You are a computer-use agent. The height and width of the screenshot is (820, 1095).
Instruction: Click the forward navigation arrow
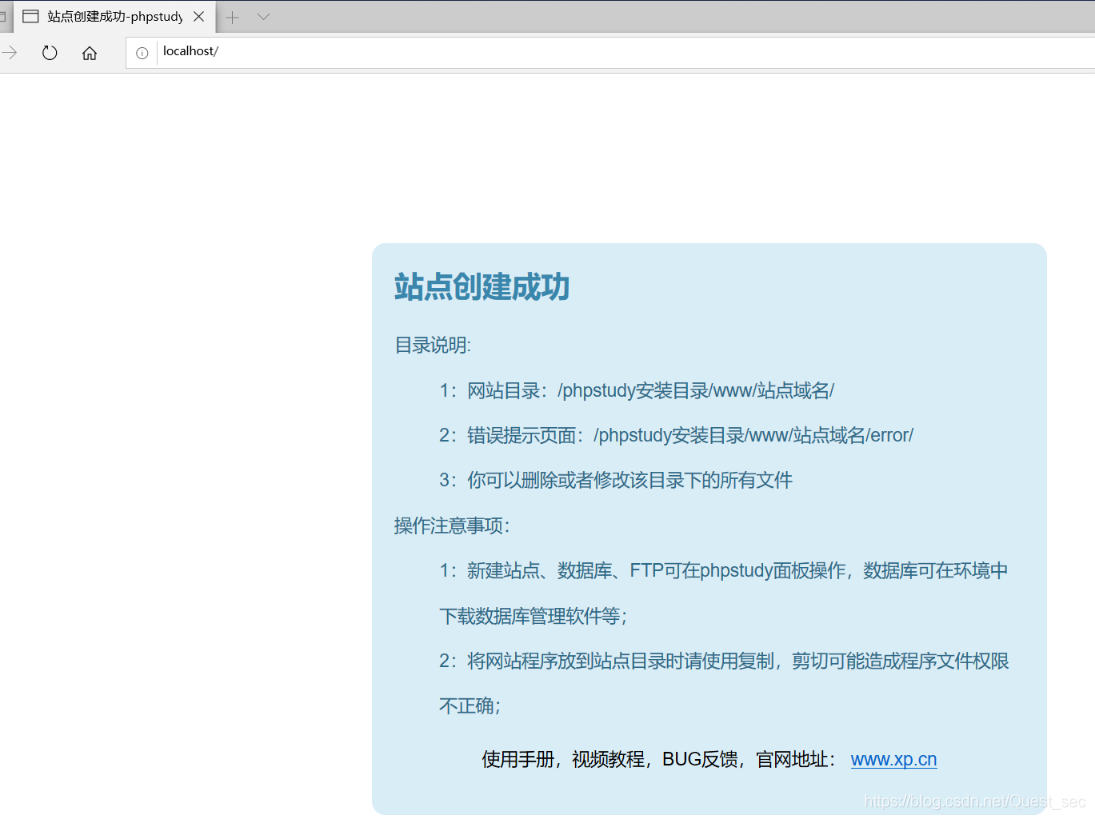click(10, 52)
